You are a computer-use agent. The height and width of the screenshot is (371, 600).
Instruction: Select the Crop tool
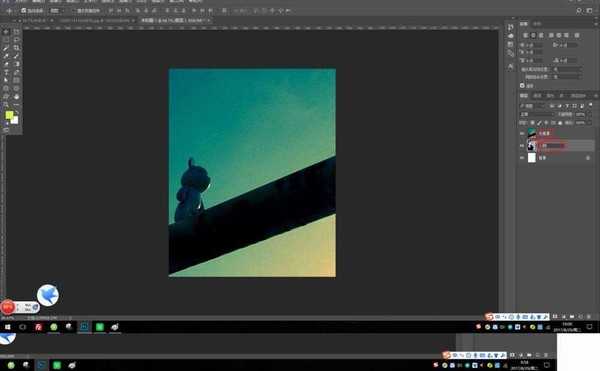tap(16, 48)
